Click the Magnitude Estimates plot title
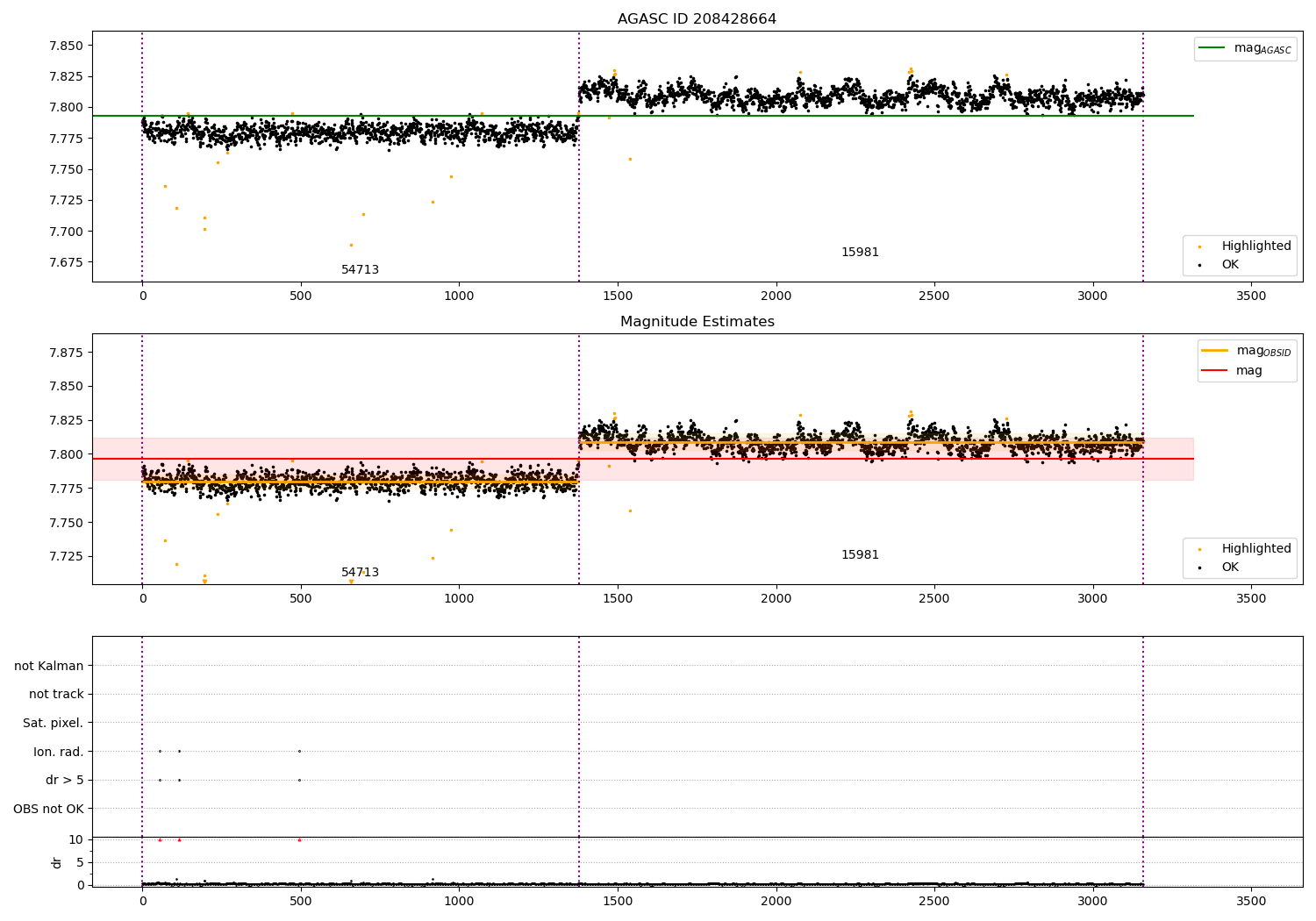The image size is (1316, 921). coord(697,322)
